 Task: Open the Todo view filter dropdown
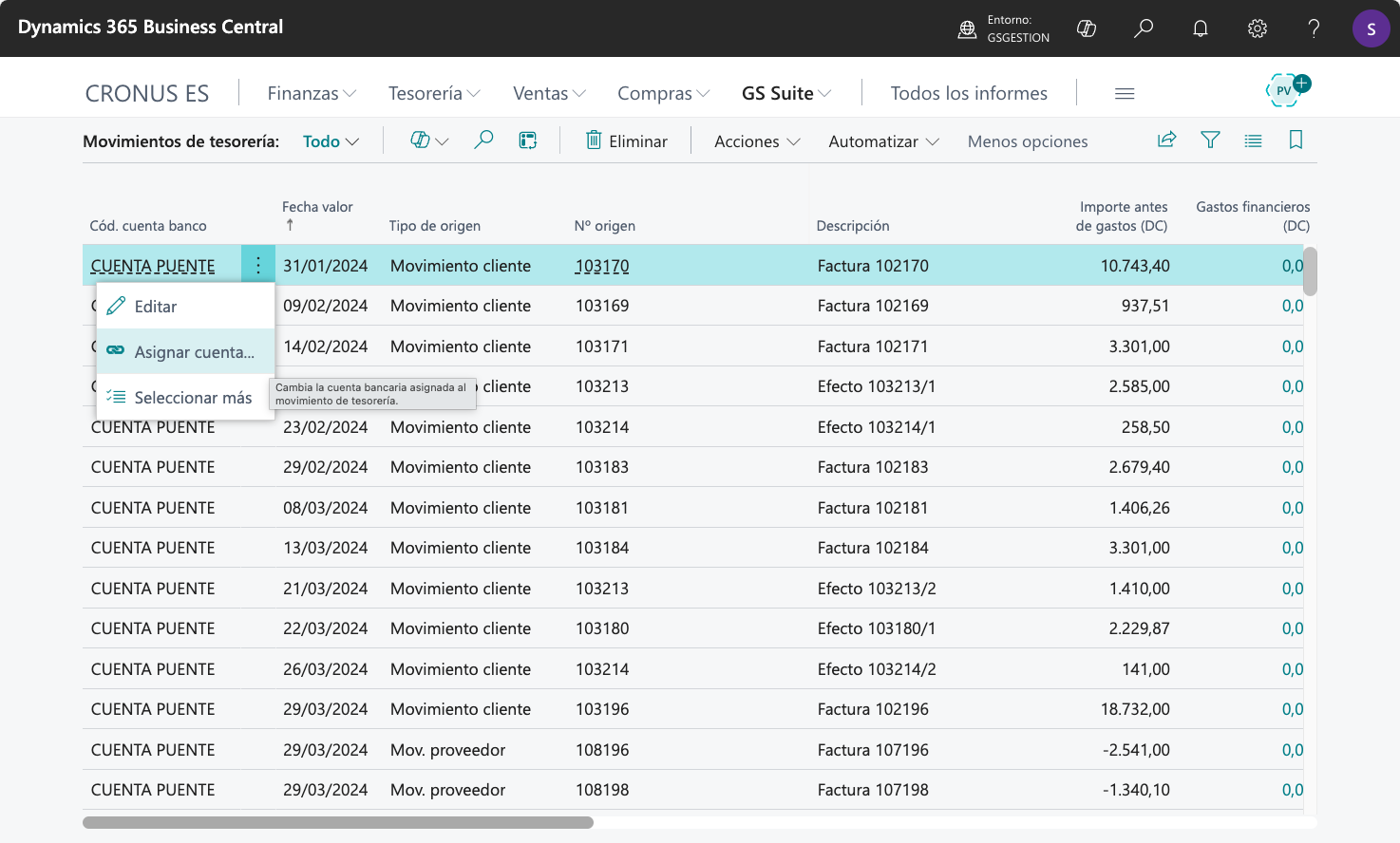[x=331, y=141]
